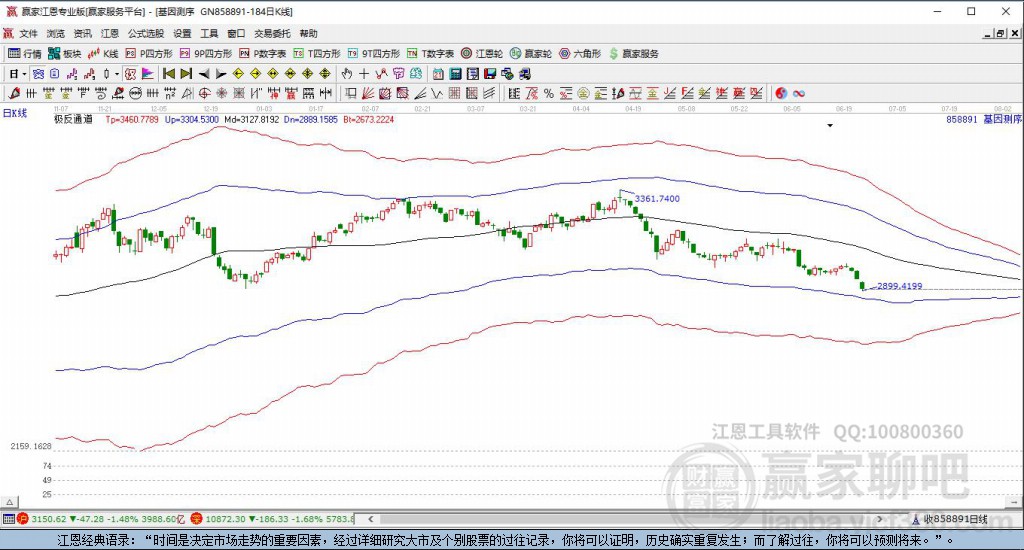The height and width of the screenshot is (550, 1024).
Task: Open the T四方形 tool
Action: [x=317, y=54]
